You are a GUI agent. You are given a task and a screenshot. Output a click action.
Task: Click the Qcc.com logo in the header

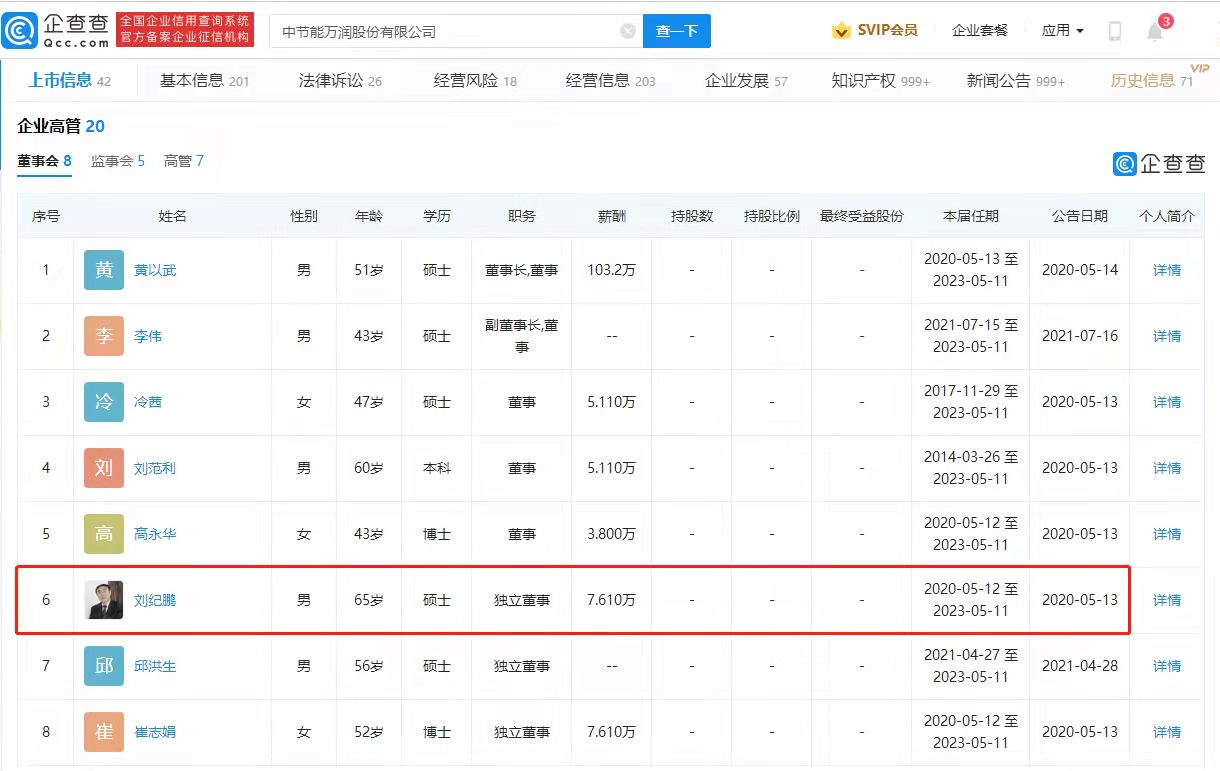tap(56, 31)
